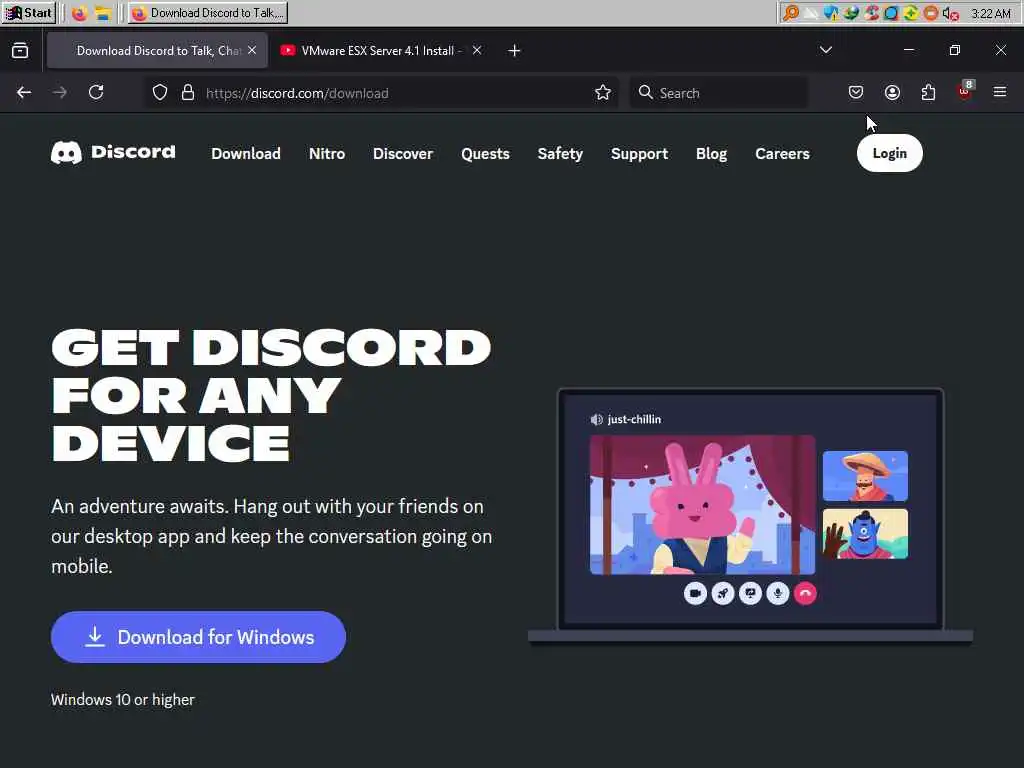Open a new tab with plus button

pos(514,50)
